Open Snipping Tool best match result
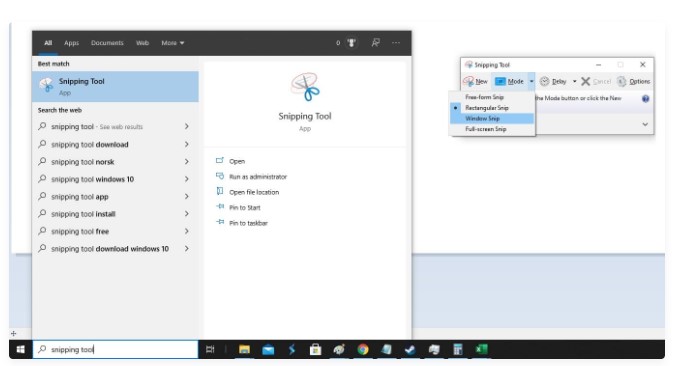This screenshot has width=682, height=366. 115,86
